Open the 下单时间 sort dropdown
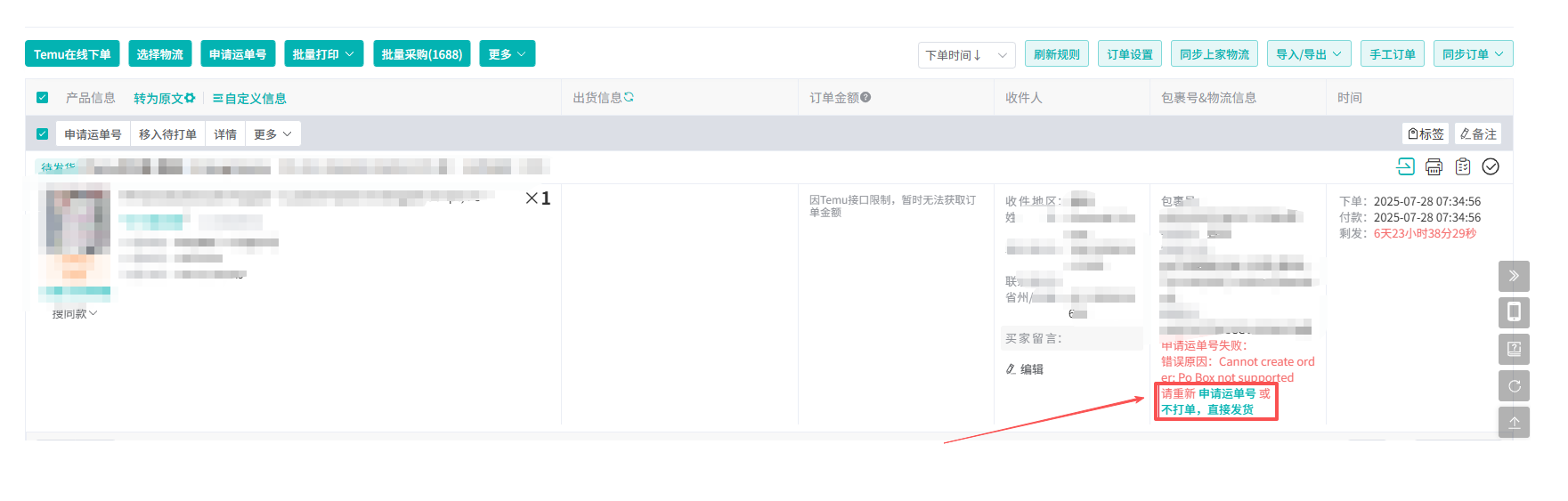The width and height of the screenshot is (1568, 501). click(x=966, y=55)
